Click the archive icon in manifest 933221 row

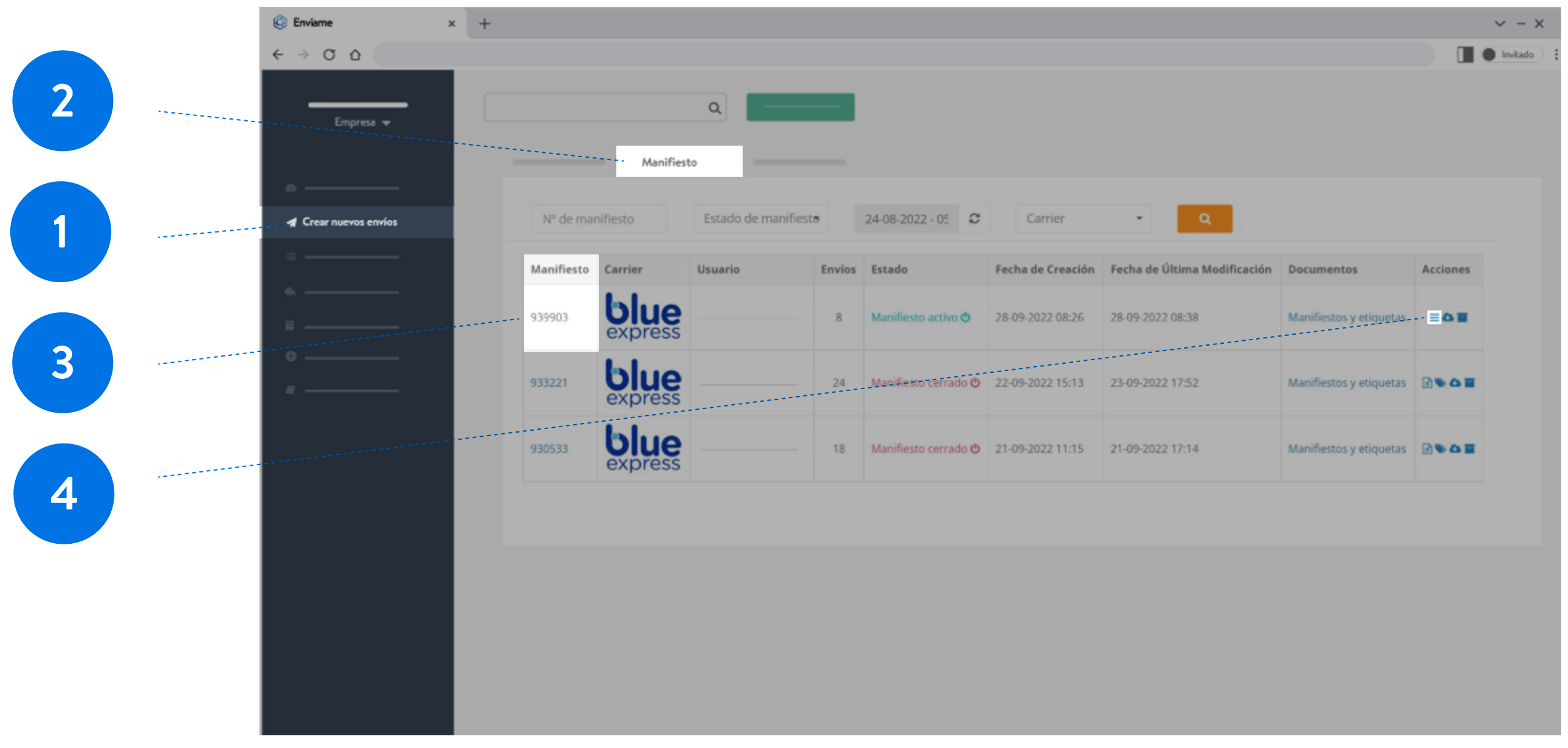point(1469,383)
